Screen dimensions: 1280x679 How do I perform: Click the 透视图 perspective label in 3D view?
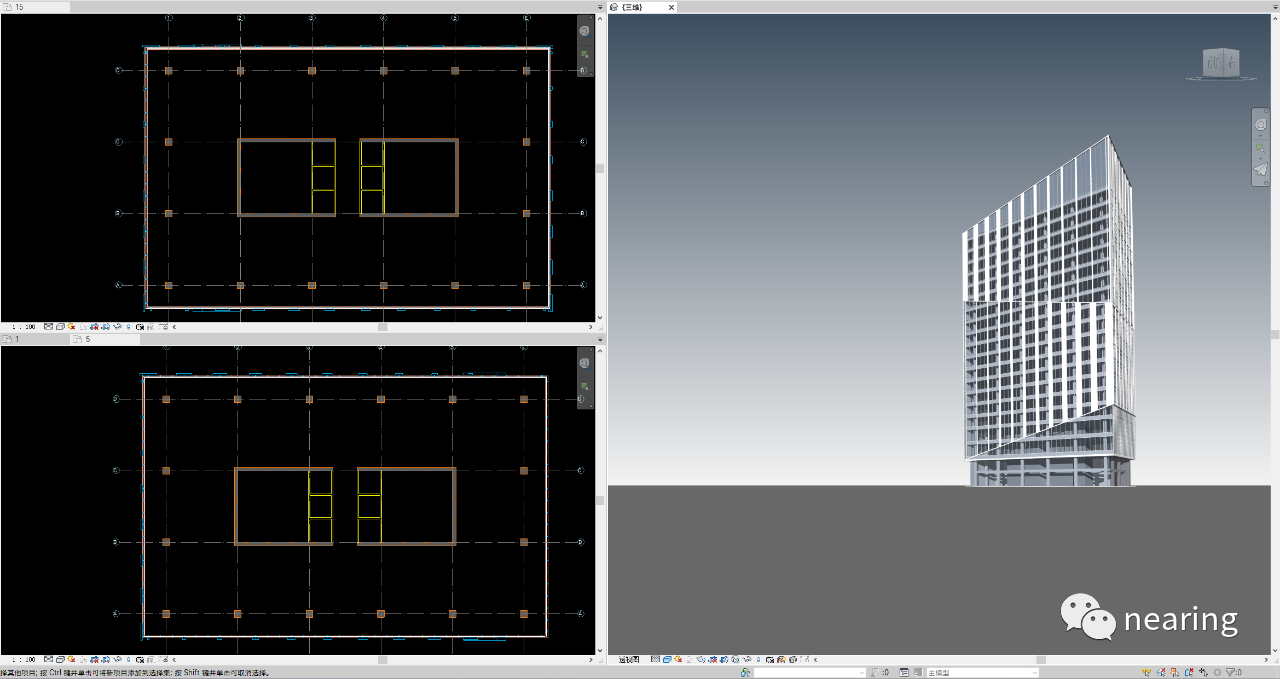tap(629, 660)
